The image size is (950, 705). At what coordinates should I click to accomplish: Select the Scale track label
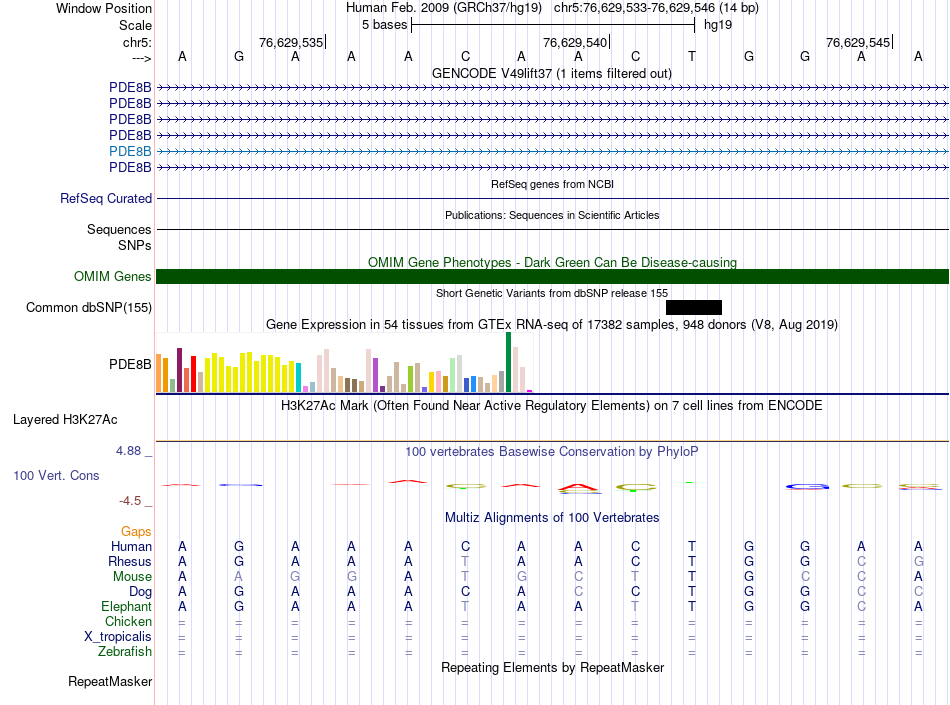[x=135, y=25]
